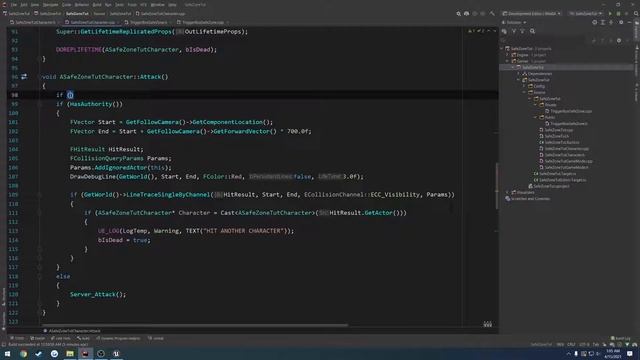The width and height of the screenshot is (640, 360).
Task: Click the locate-file target icon in Solution panel
Action: click(x=594, y=22)
